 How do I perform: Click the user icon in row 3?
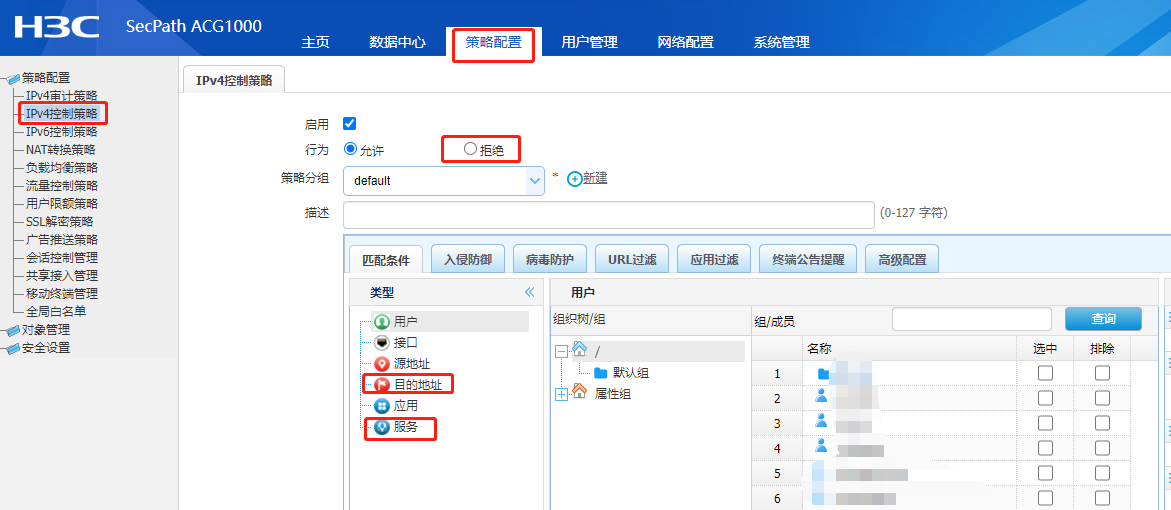pos(821,420)
